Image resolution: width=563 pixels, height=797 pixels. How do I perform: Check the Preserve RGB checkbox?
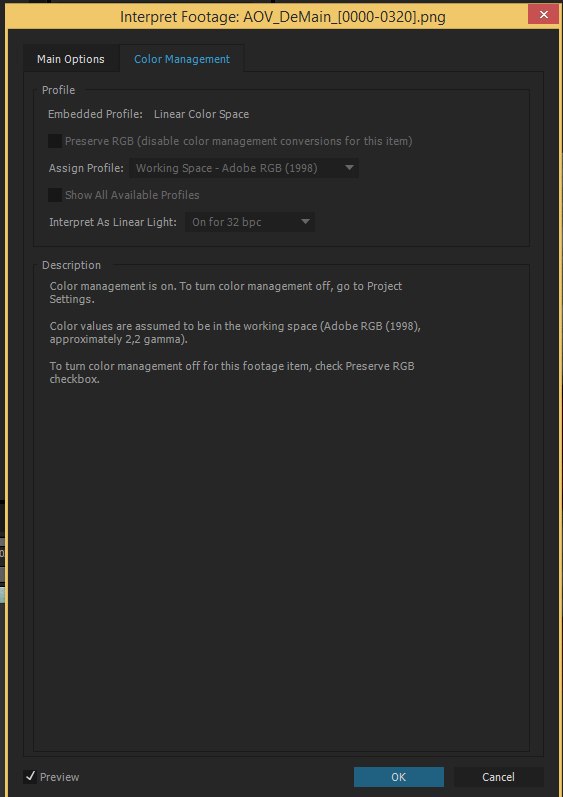pos(55,141)
